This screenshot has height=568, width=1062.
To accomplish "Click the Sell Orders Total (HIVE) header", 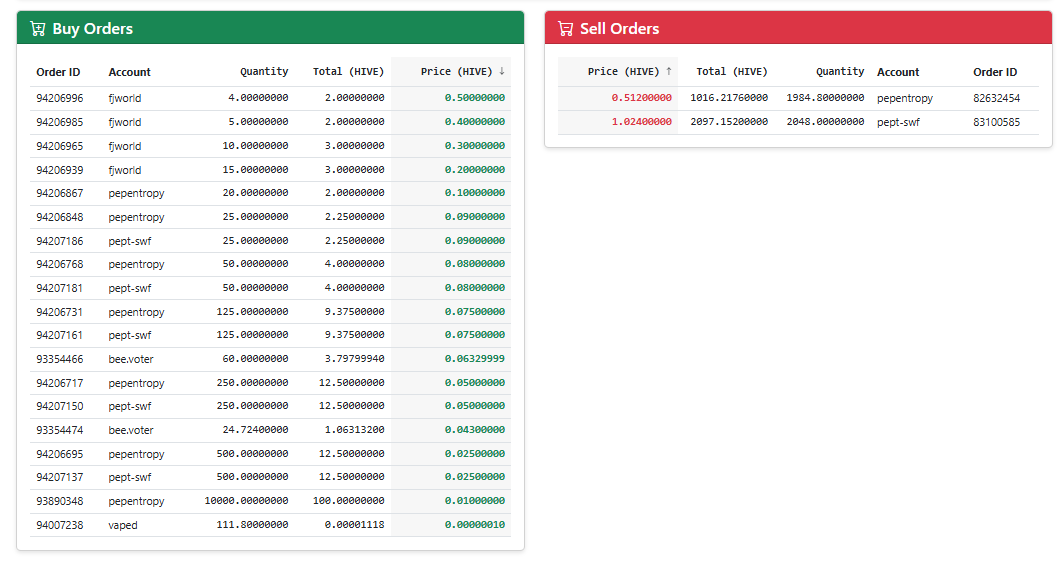I will click(x=732, y=72).
